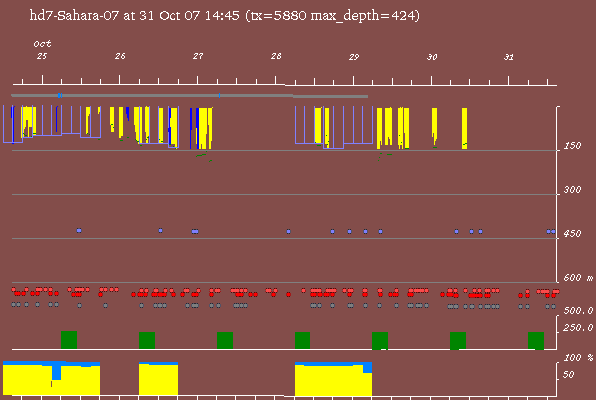Click the yellow percent block under date 28

click(x=333, y=380)
